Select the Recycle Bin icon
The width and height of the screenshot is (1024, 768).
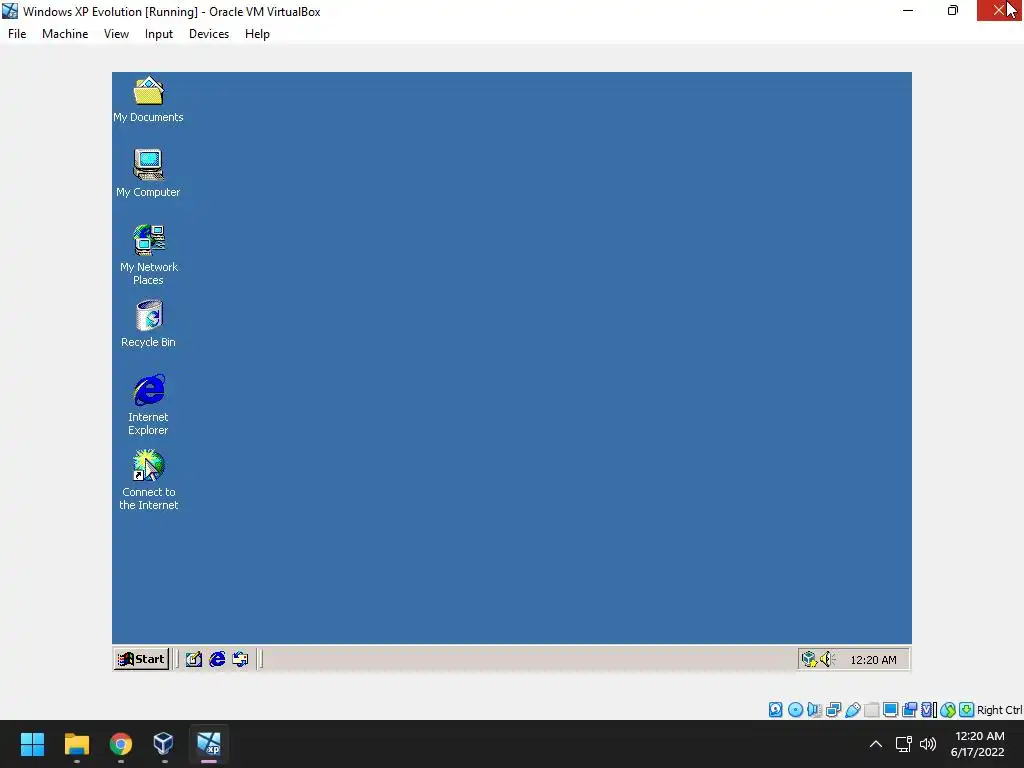pyautogui.click(x=148, y=324)
